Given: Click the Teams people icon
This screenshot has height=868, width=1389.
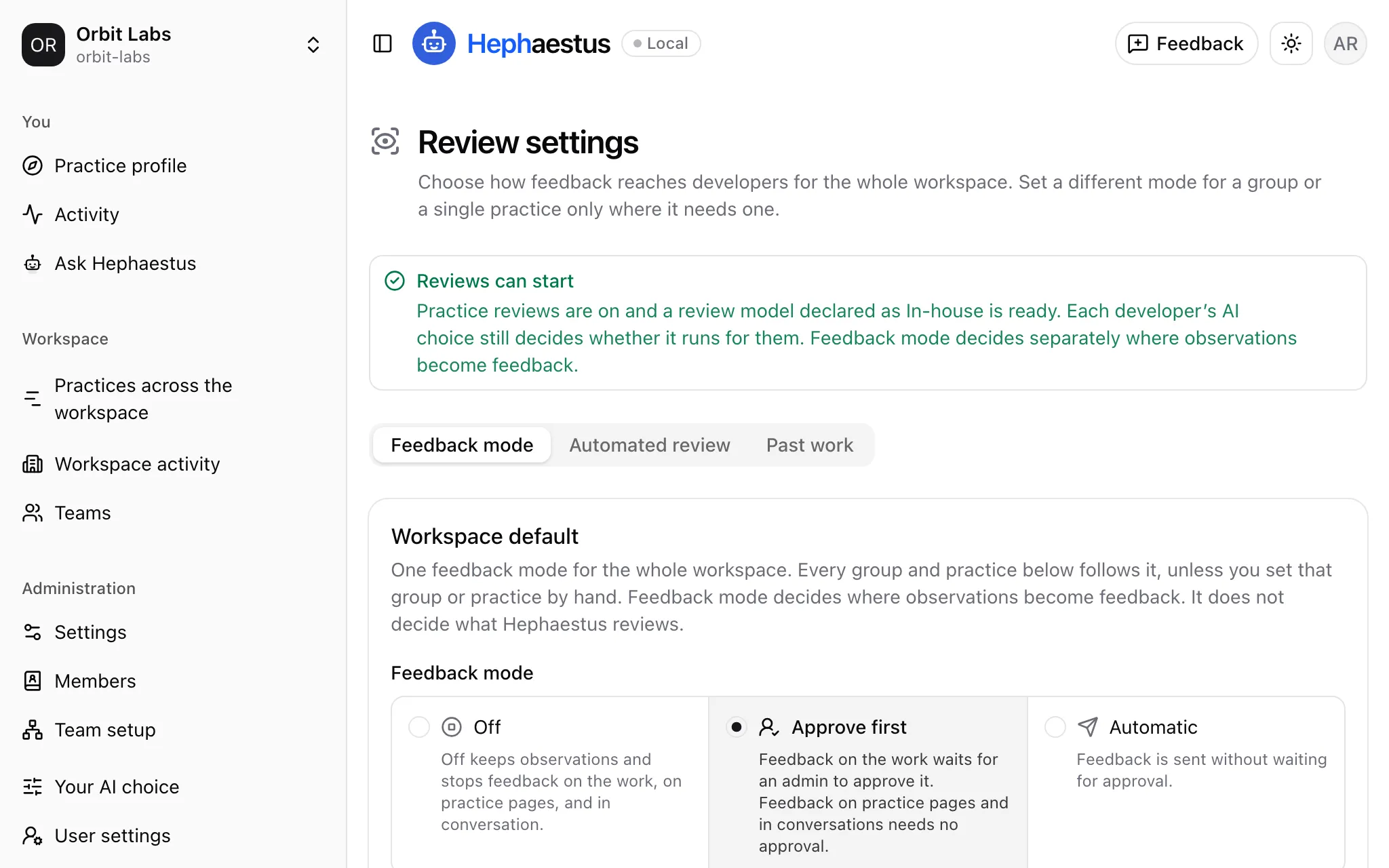Looking at the screenshot, I should (x=33, y=513).
